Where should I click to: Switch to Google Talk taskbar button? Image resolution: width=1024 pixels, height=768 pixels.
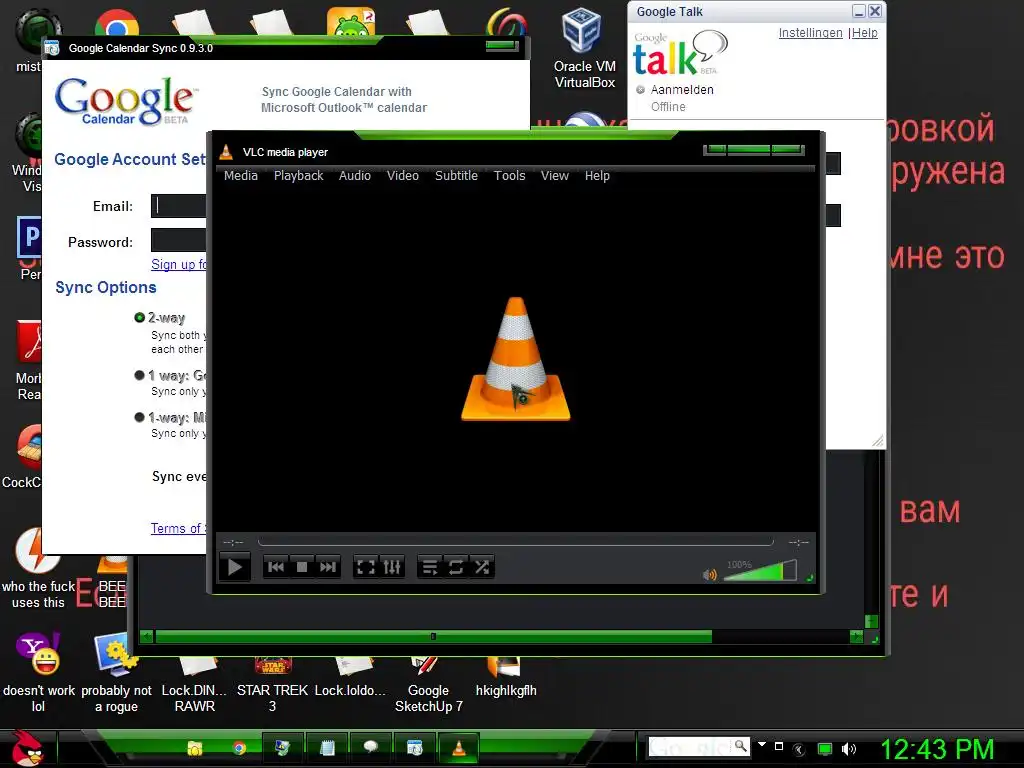pyautogui.click(x=370, y=748)
